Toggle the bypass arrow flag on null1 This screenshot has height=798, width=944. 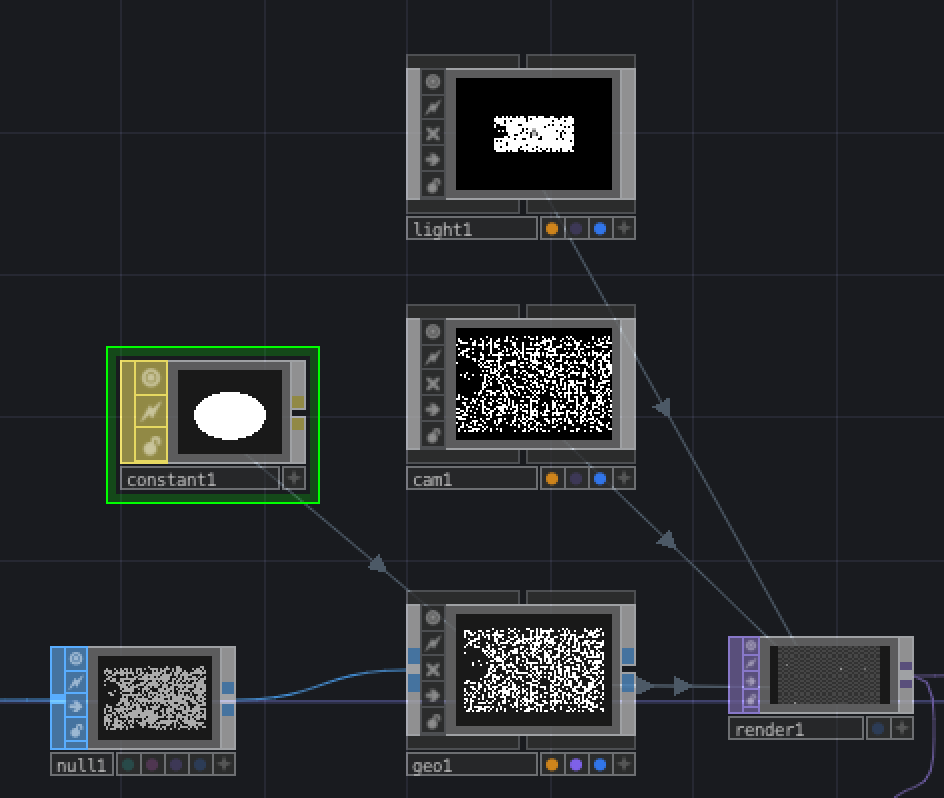point(76,706)
